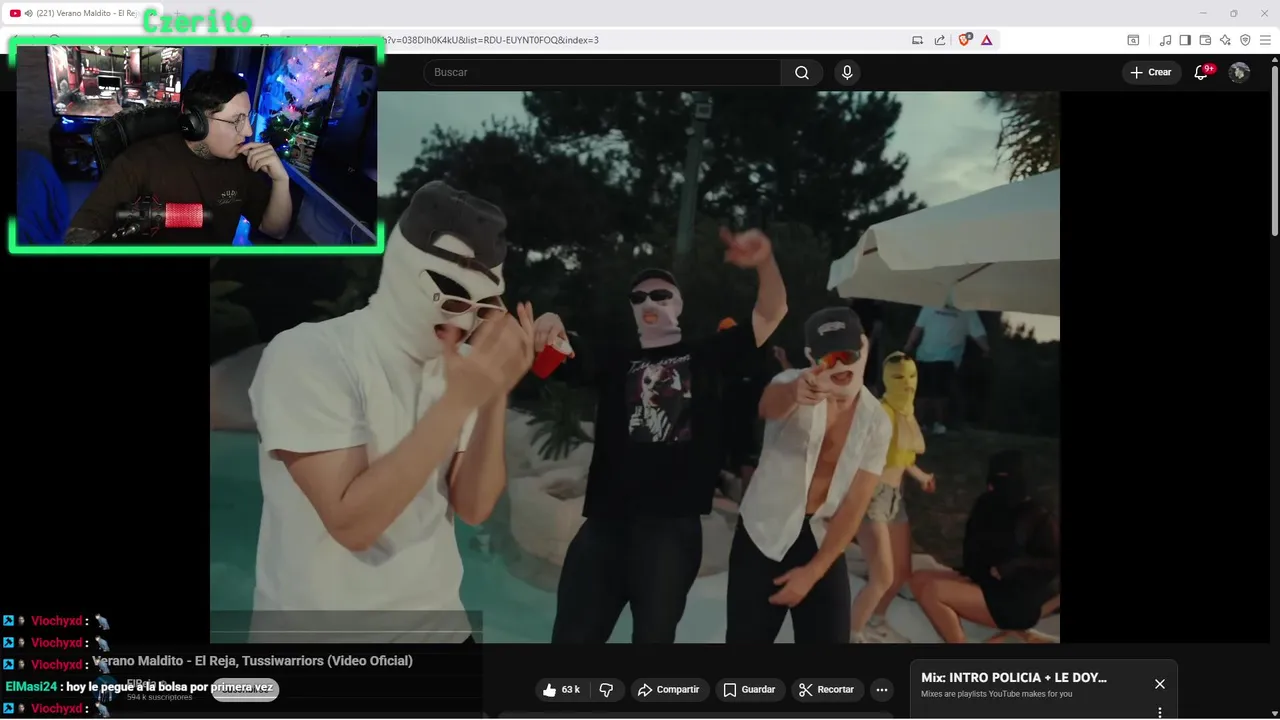The image size is (1280, 720).
Task: Share the video via Compartir
Action: [668, 690]
